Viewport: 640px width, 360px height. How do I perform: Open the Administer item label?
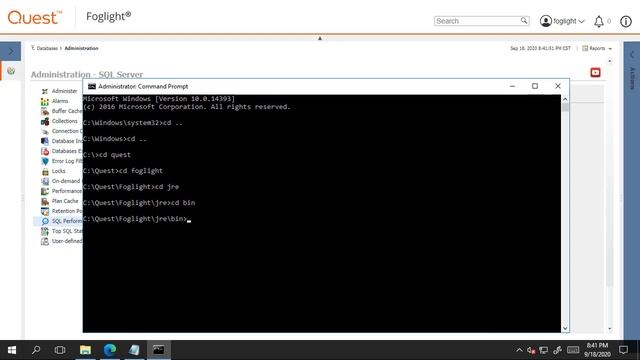pos(64,91)
